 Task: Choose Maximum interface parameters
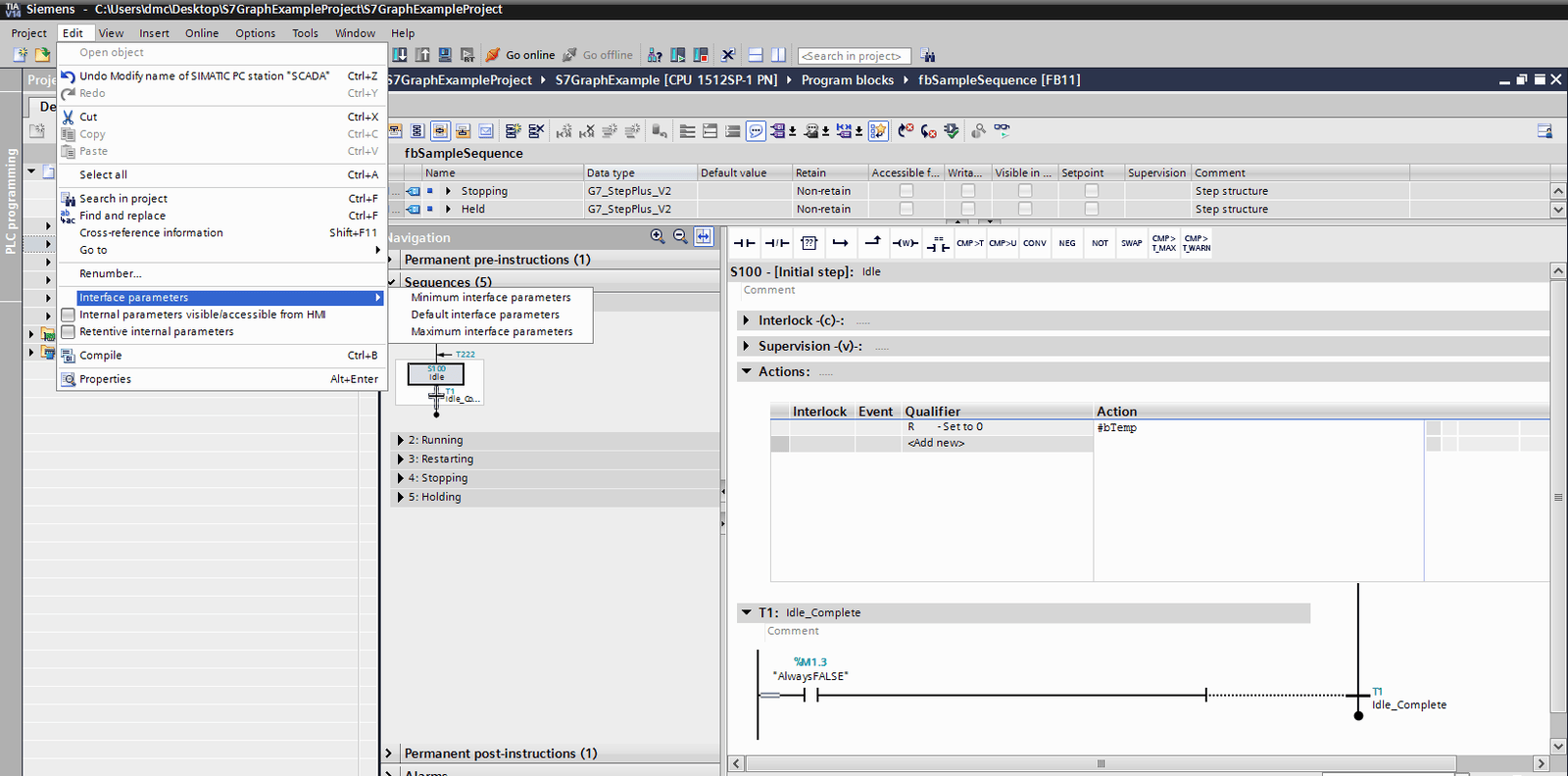coord(491,332)
